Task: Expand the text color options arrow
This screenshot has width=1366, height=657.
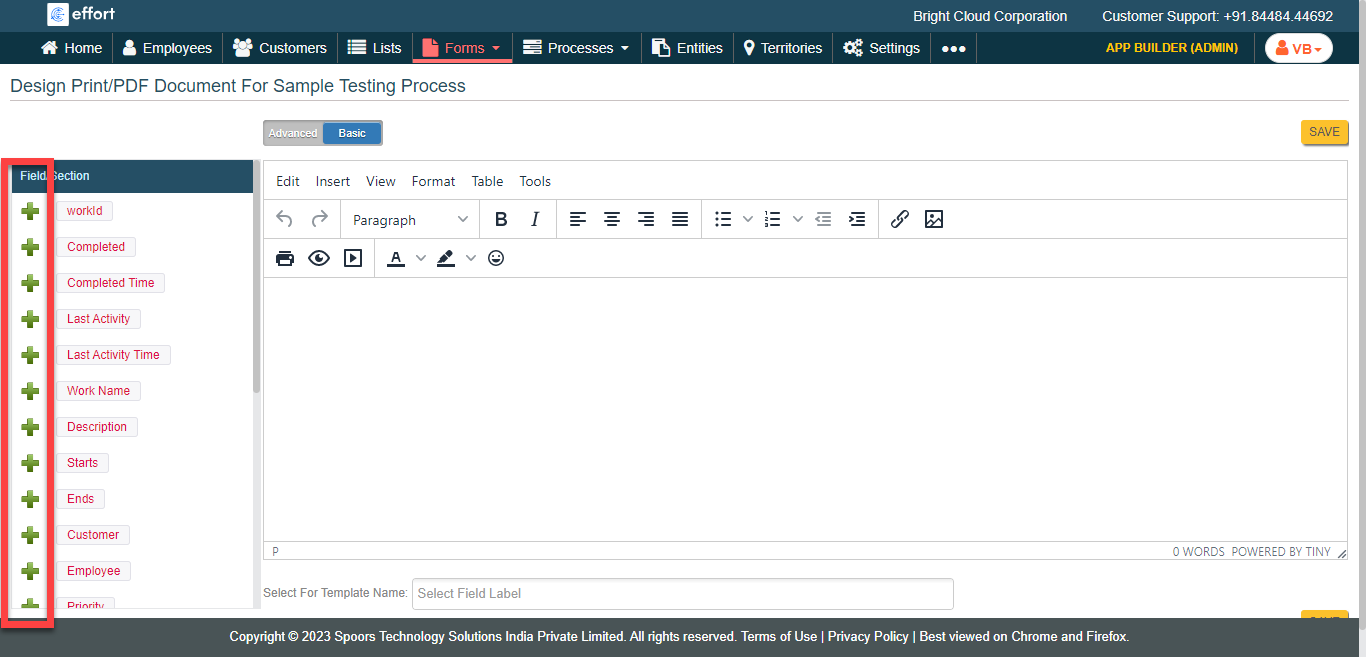Action: coord(421,258)
